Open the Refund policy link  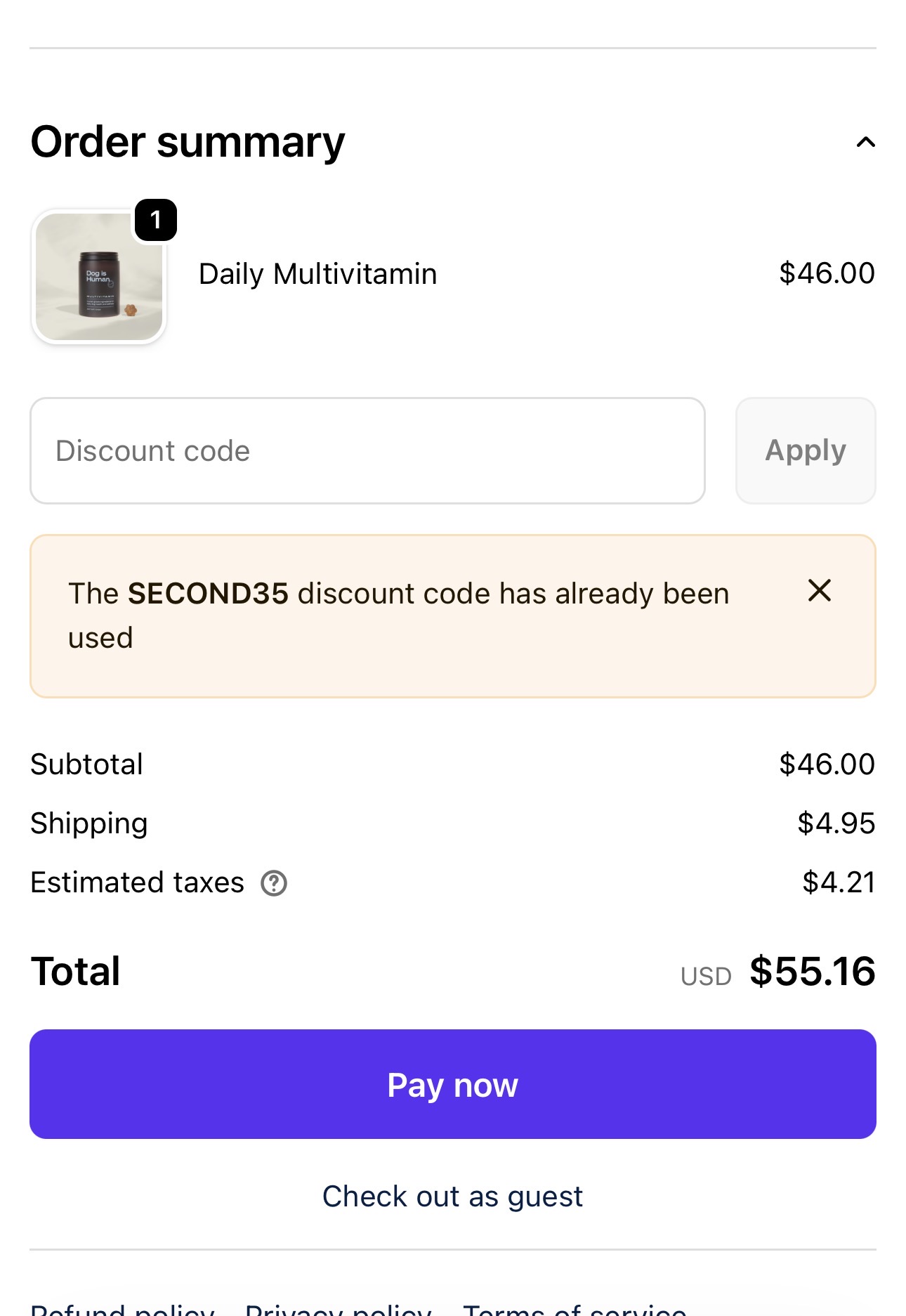pyautogui.click(x=123, y=1308)
